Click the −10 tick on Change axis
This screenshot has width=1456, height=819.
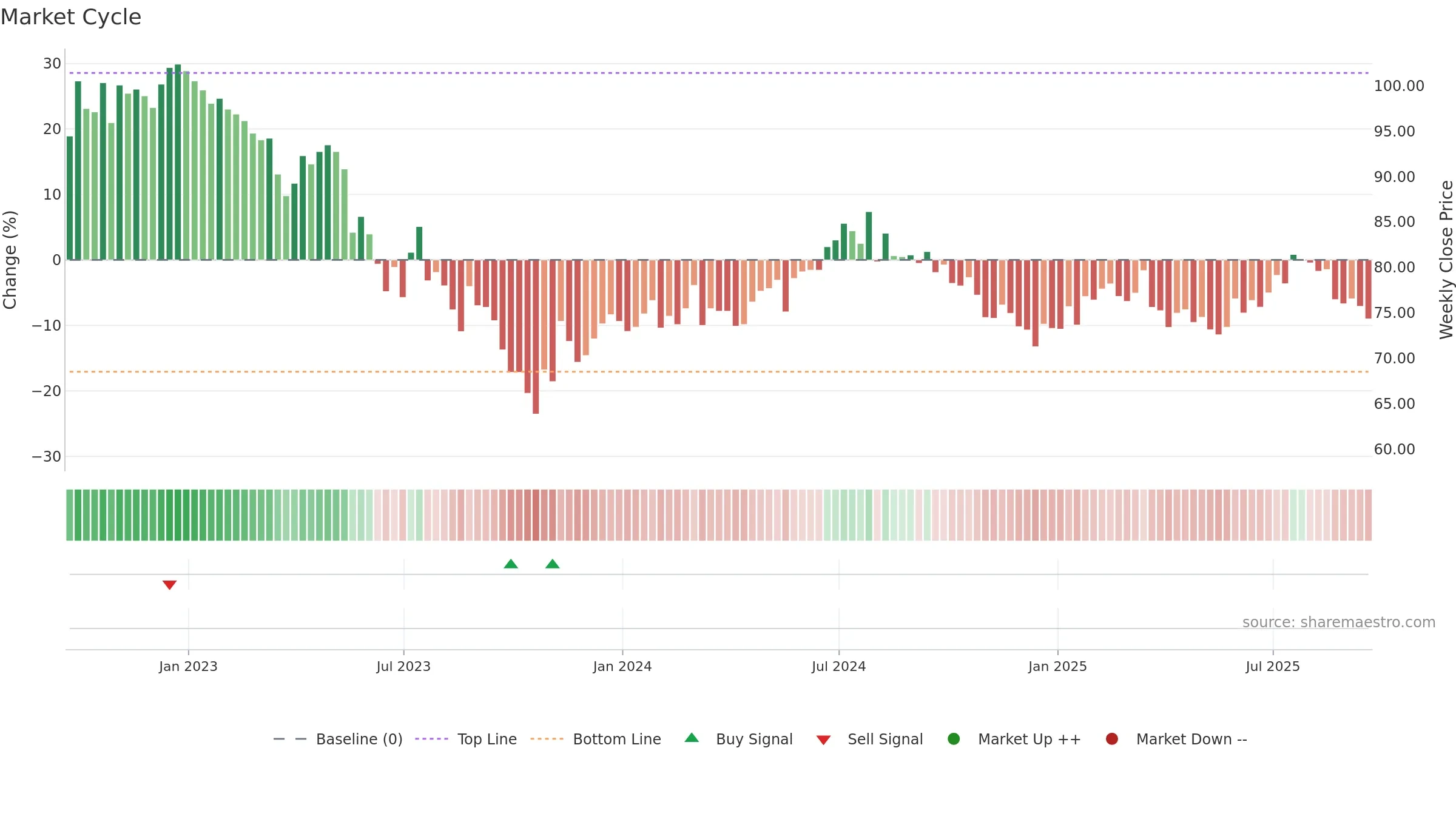[47, 325]
